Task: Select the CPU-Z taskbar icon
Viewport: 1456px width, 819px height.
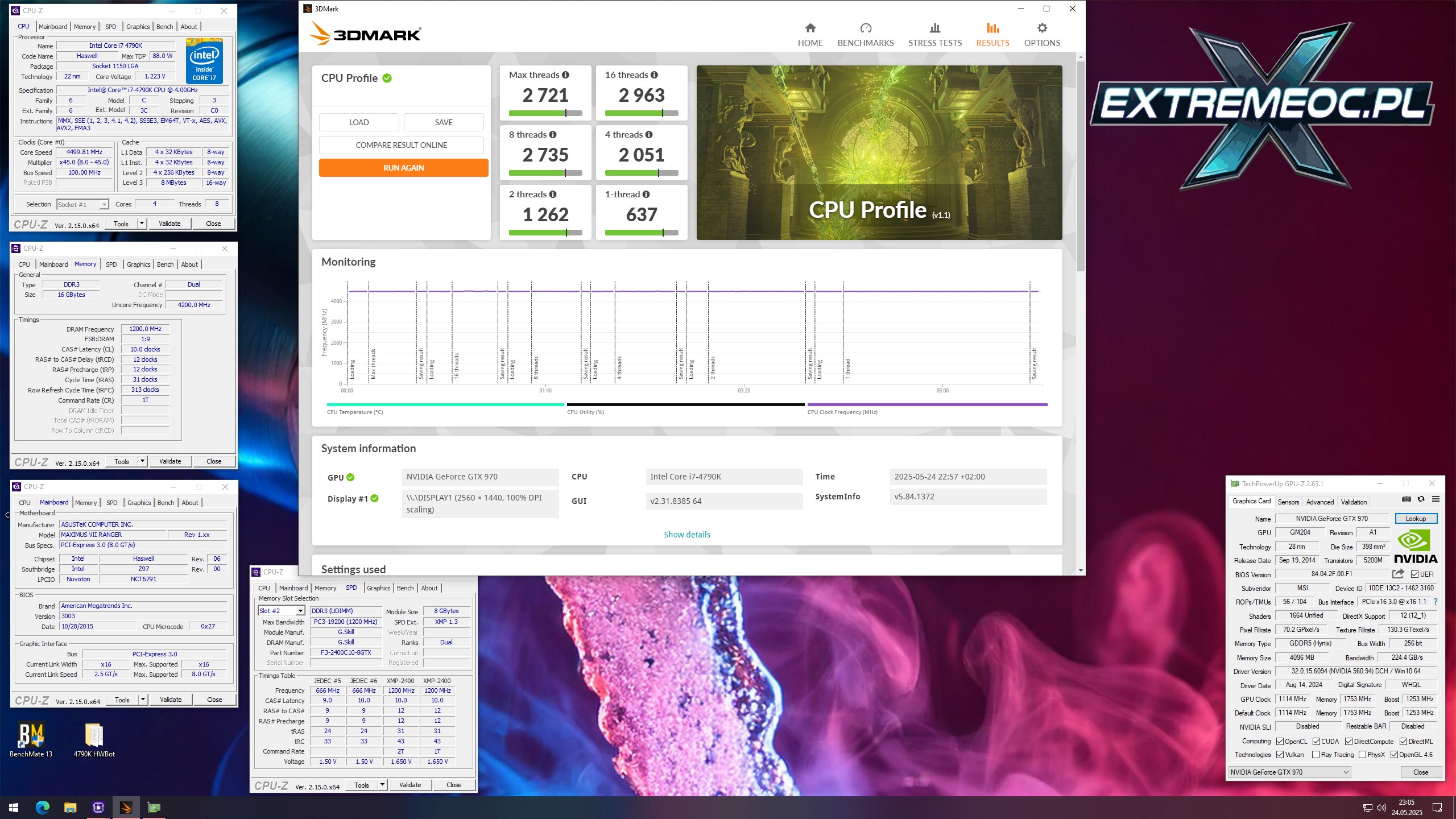Action: pyautogui.click(x=98, y=807)
